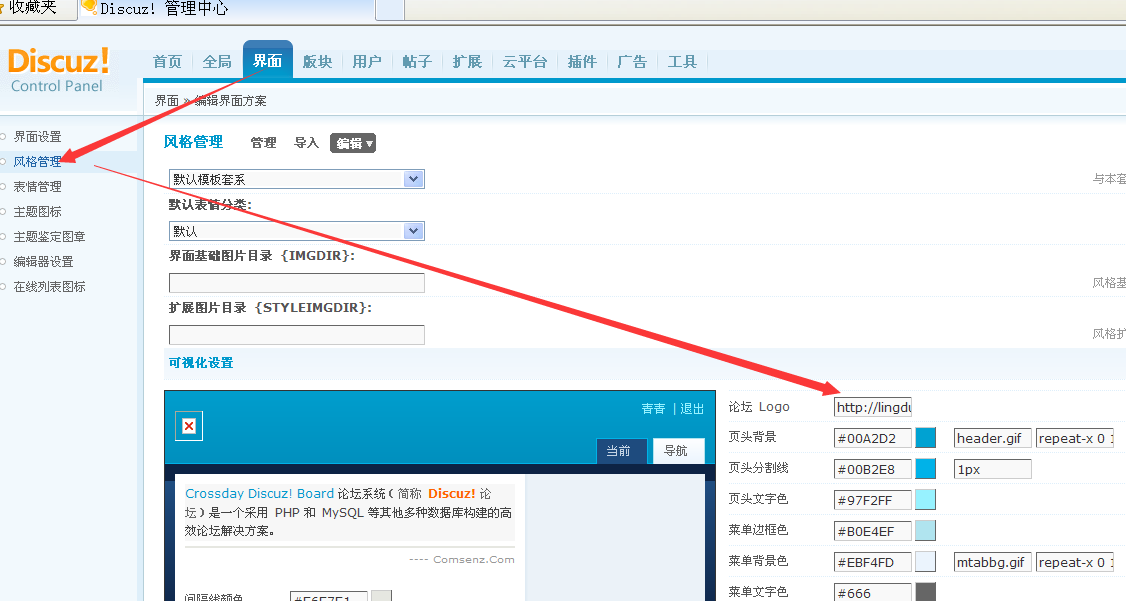This screenshot has height=601, width=1126.
Task: Open the 广告 navigation menu
Action: click(x=632, y=62)
